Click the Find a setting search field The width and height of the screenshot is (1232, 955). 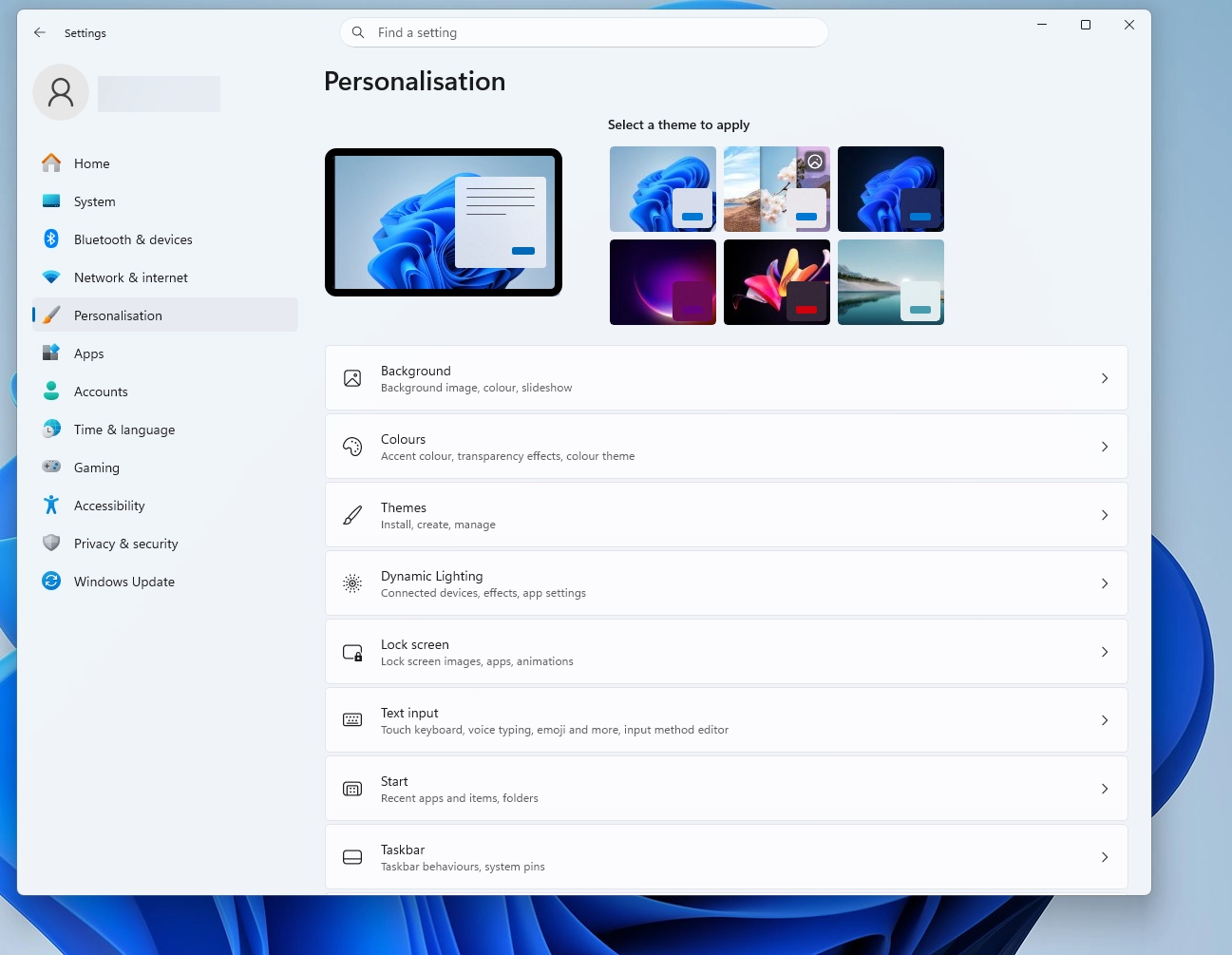[x=583, y=31]
